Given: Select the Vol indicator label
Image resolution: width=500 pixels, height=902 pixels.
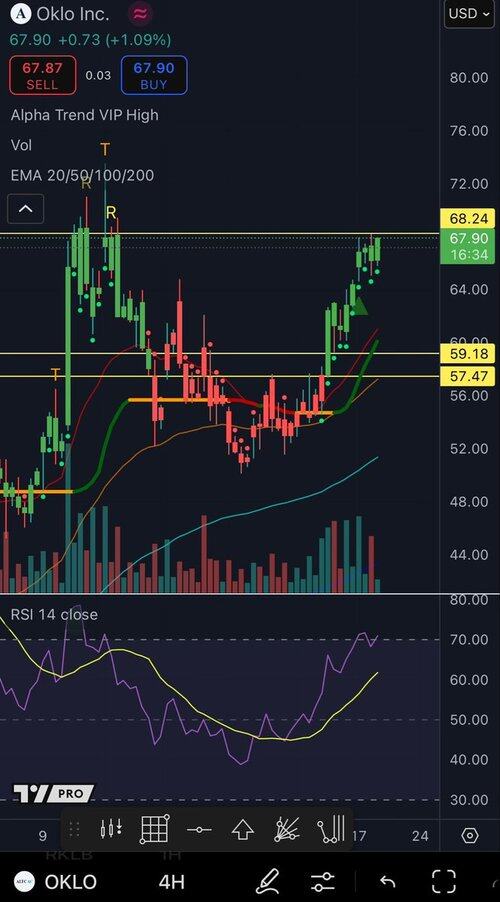Looking at the screenshot, I should point(21,145).
